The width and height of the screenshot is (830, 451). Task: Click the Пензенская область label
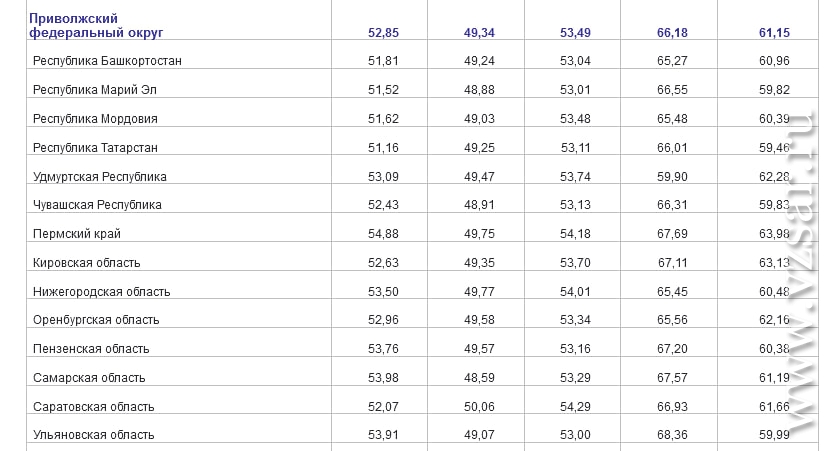coord(91,349)
